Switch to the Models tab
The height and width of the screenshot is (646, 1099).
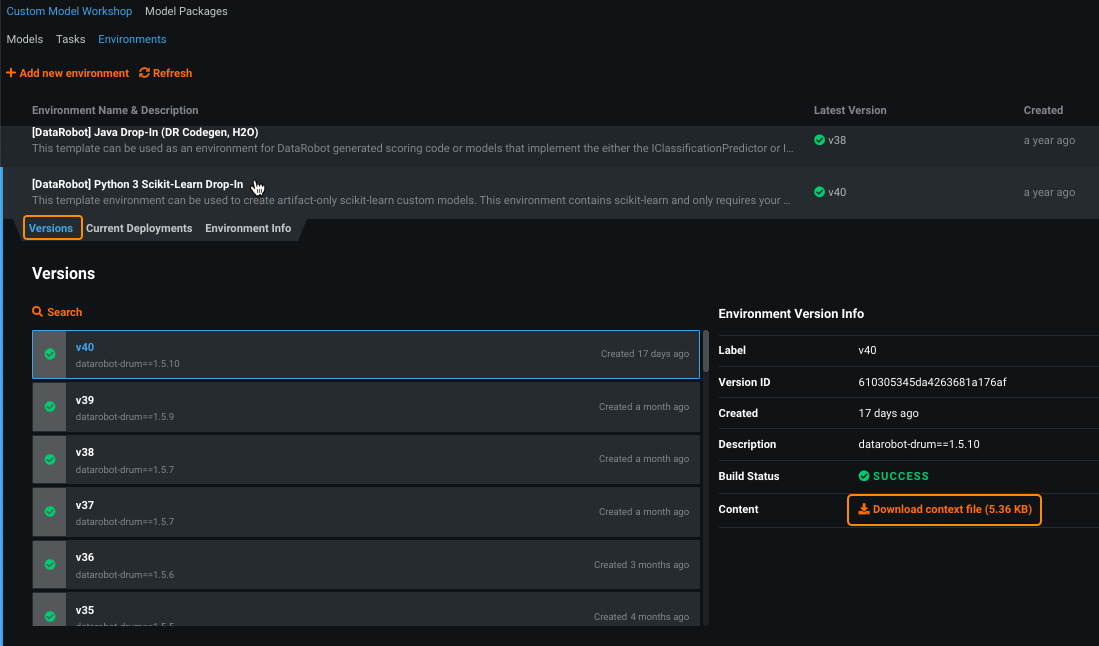coord(24,39)
